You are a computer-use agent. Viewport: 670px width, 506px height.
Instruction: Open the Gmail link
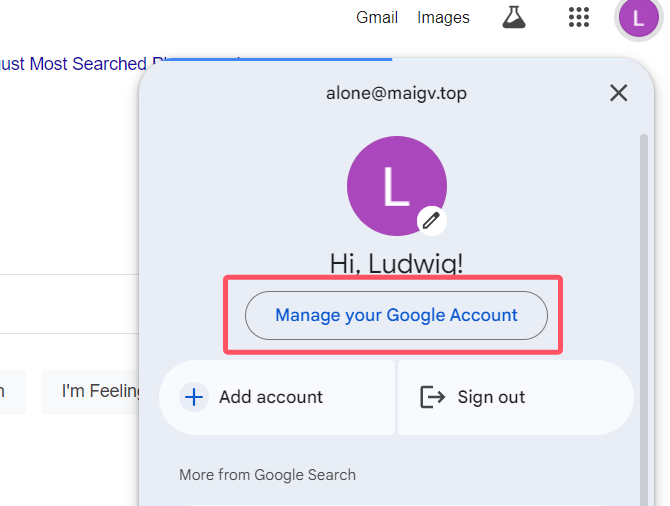pyautogui.click(x=377, y=18)
